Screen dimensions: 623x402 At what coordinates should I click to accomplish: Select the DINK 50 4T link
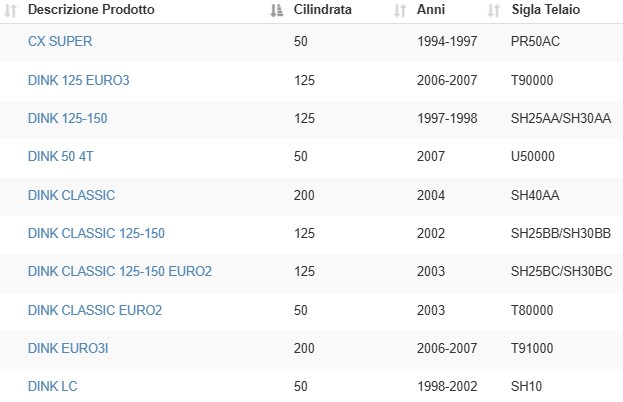[61, 157]
